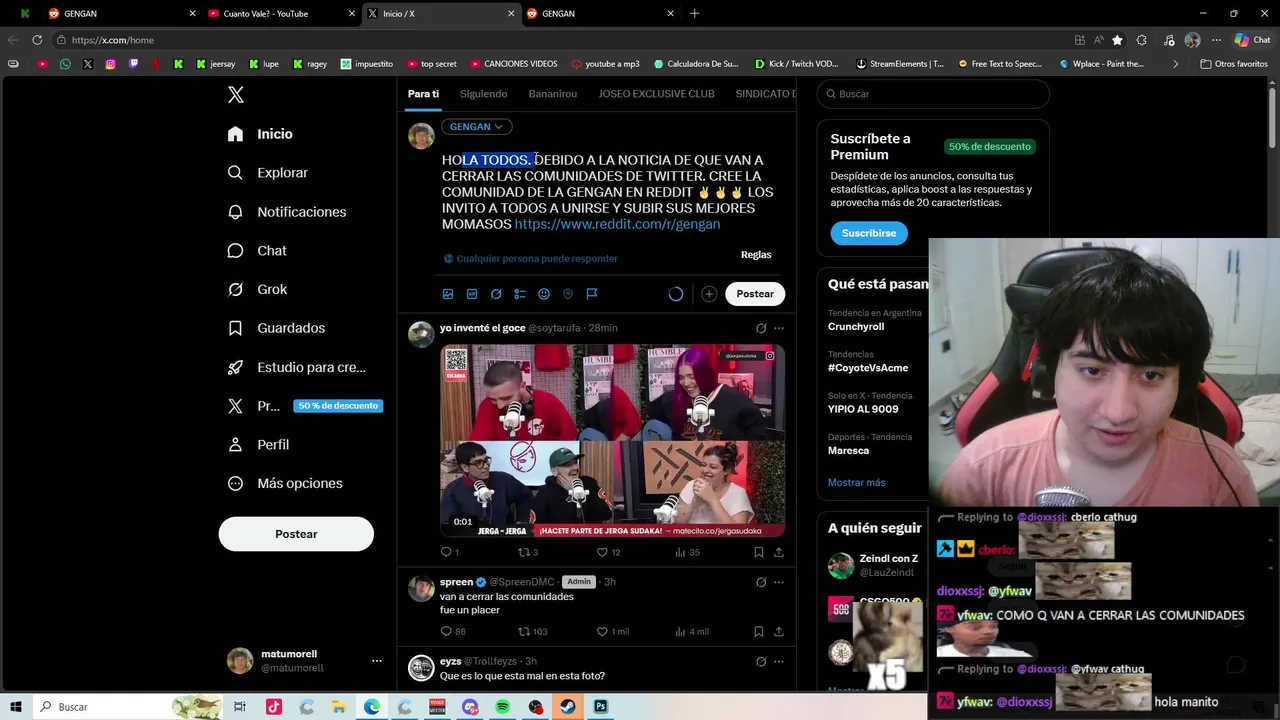Open Perfil from the sidebar
Screen dimensions: 1280x720
(x=258, y=445)
